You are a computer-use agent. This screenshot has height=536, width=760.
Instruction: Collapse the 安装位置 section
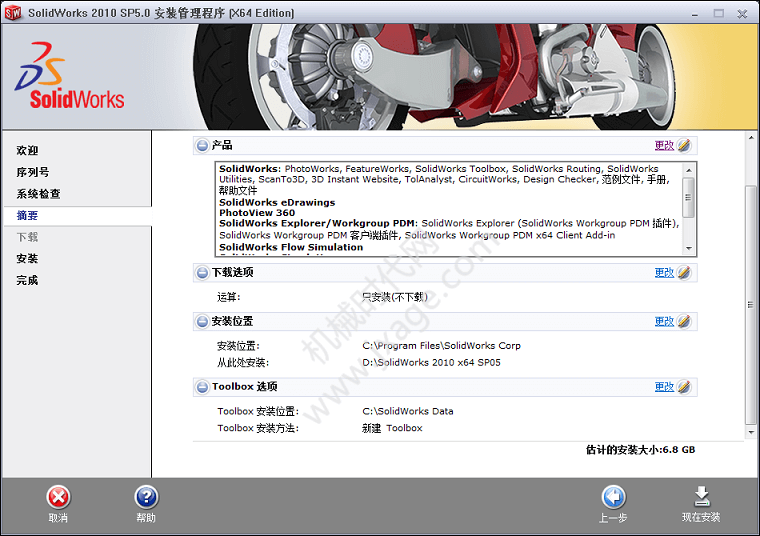point(202,321)
